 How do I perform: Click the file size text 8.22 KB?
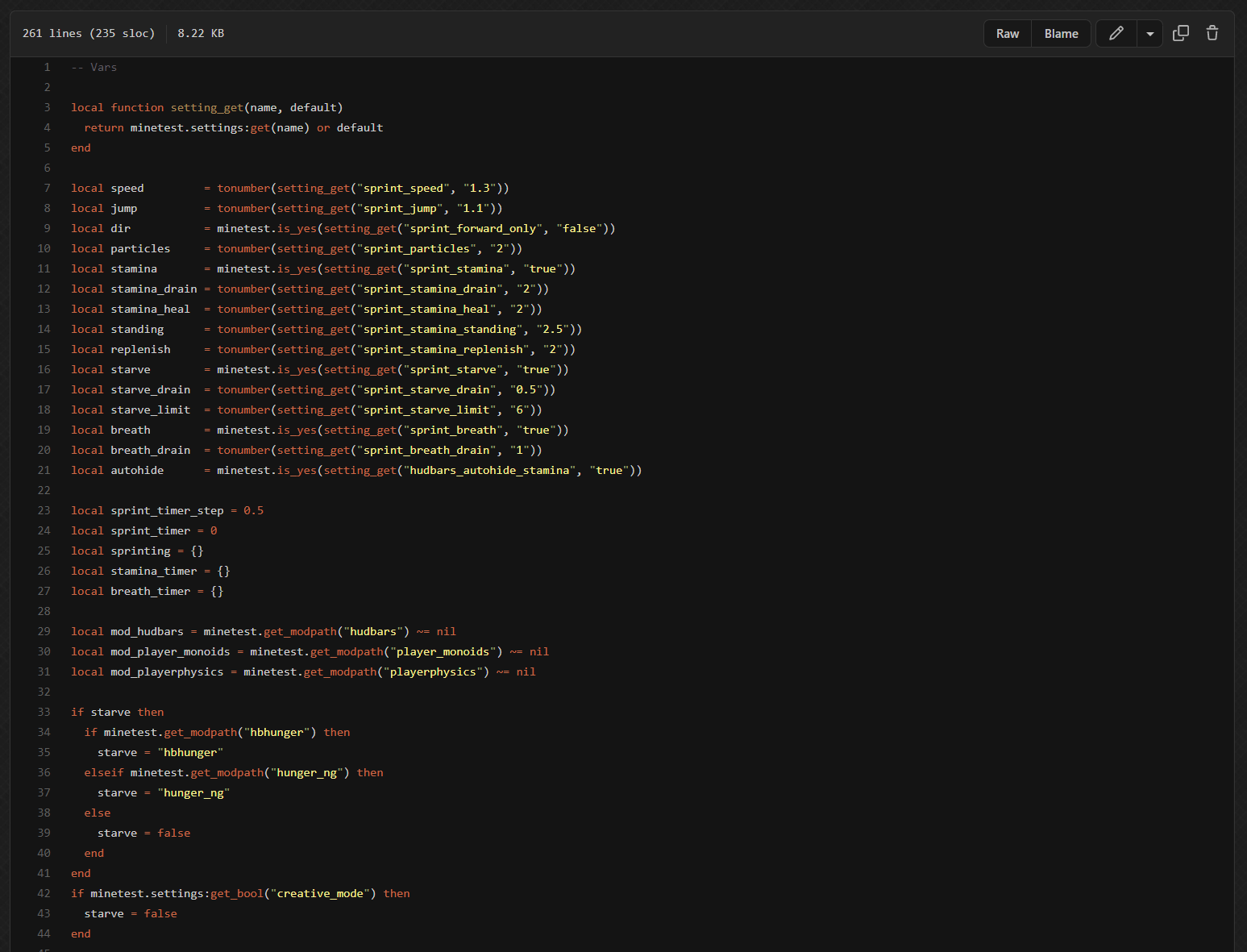click(201, 34)
